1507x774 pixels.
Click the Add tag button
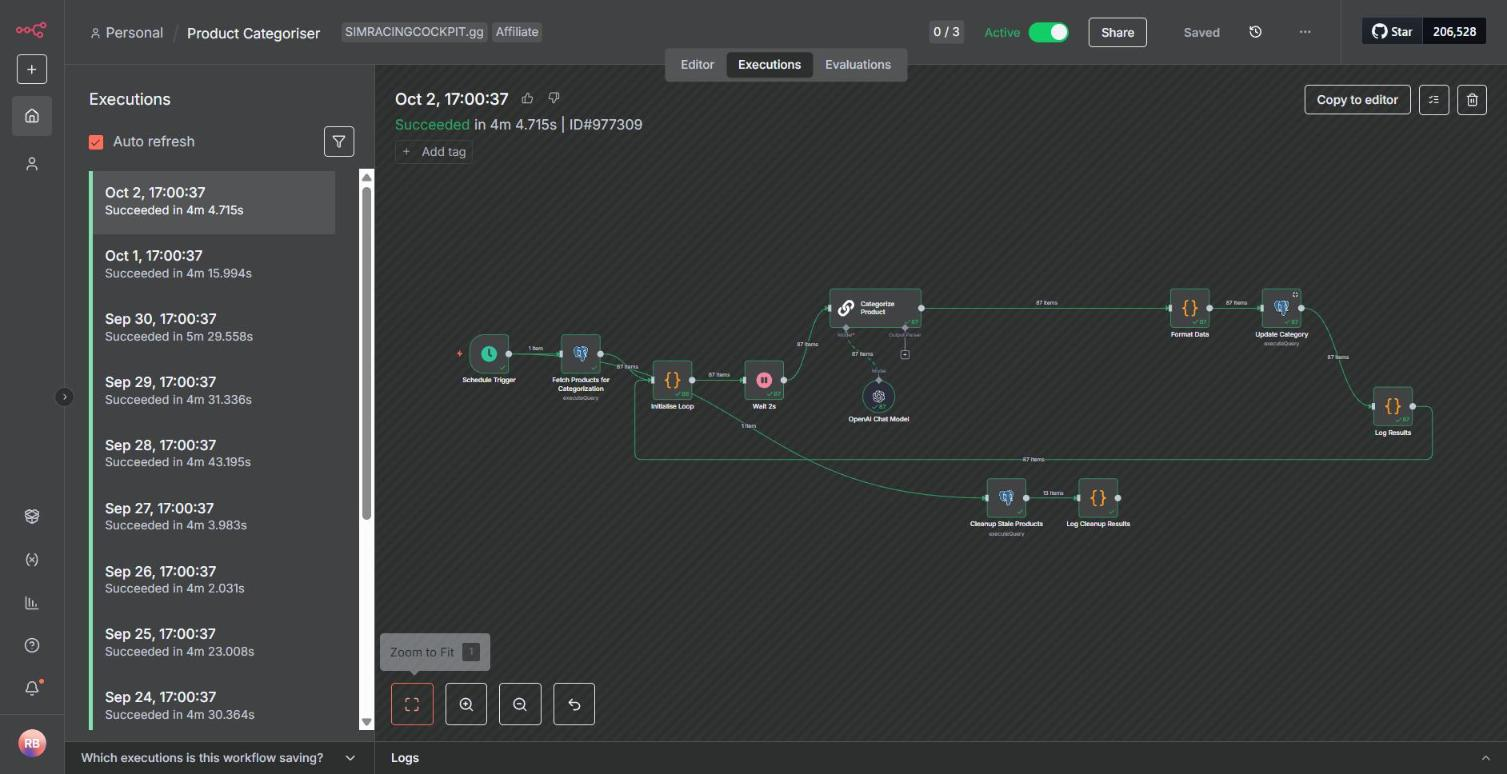[x=433, y=151]
